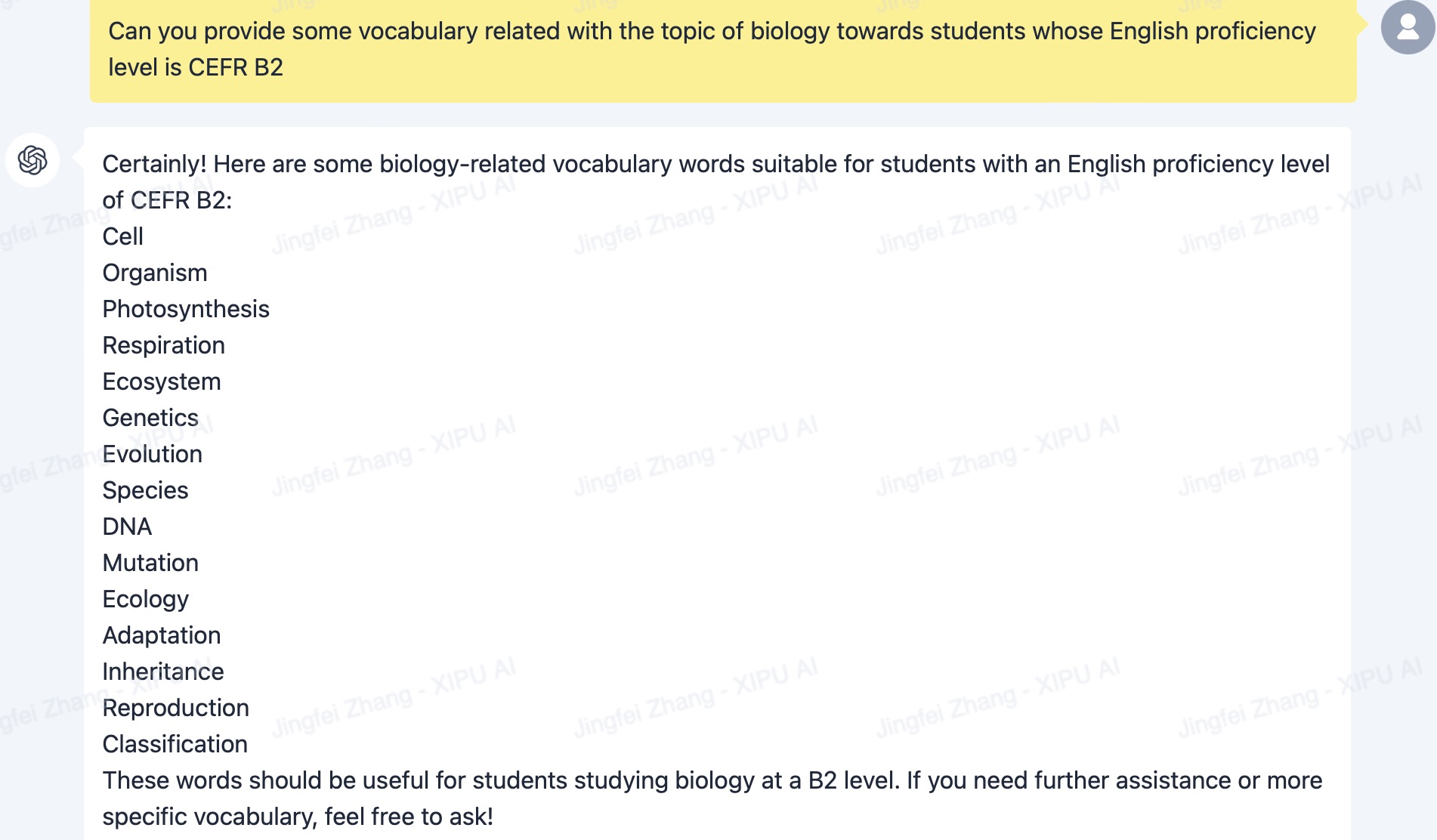Image resolution: width=1437 pixels, height=840 pixels.
Task: Click the word Reproduction in the list
Action: pyautogui.click(x=176, y=708)
